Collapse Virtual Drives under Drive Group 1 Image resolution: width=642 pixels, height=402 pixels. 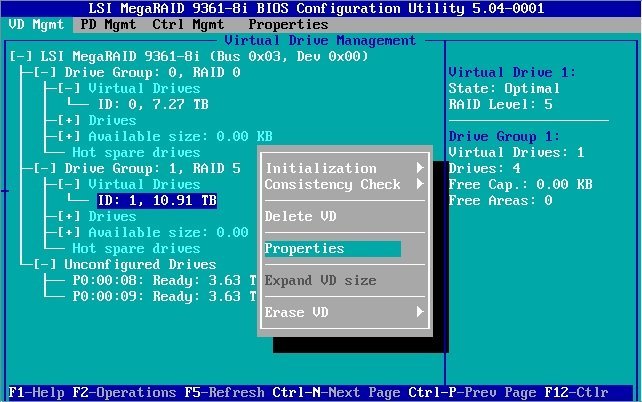pos(69,184)
